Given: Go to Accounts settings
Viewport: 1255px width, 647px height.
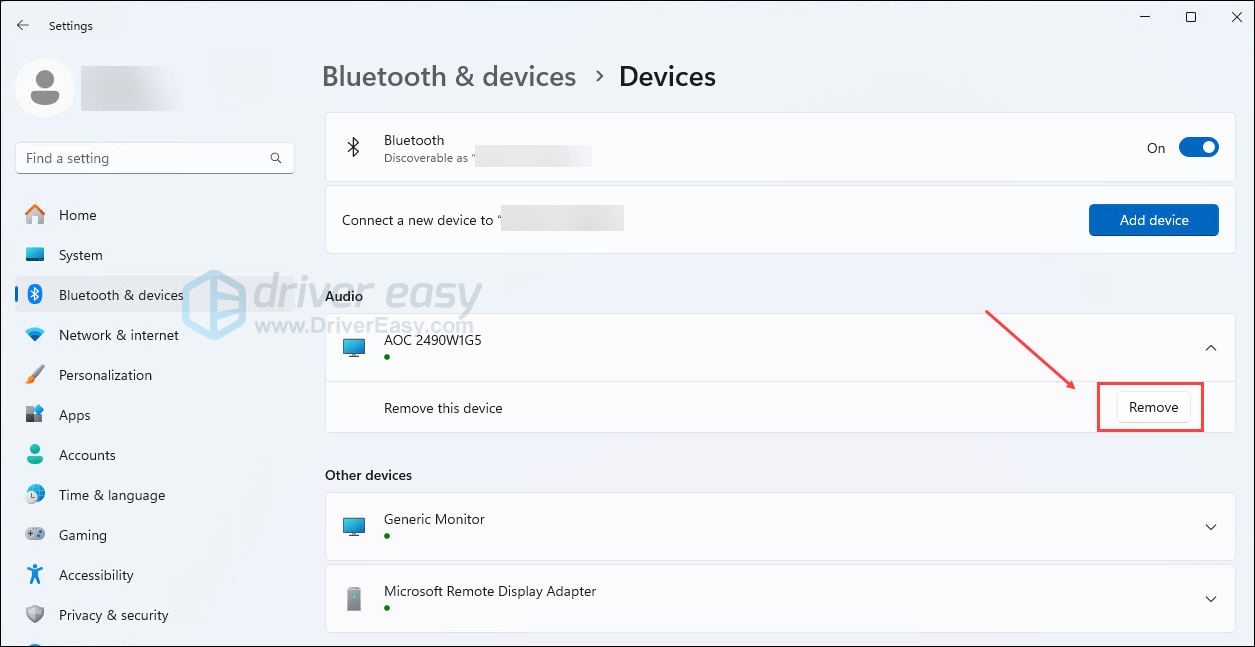Looking at the screenshot, I should coord(87,455).
